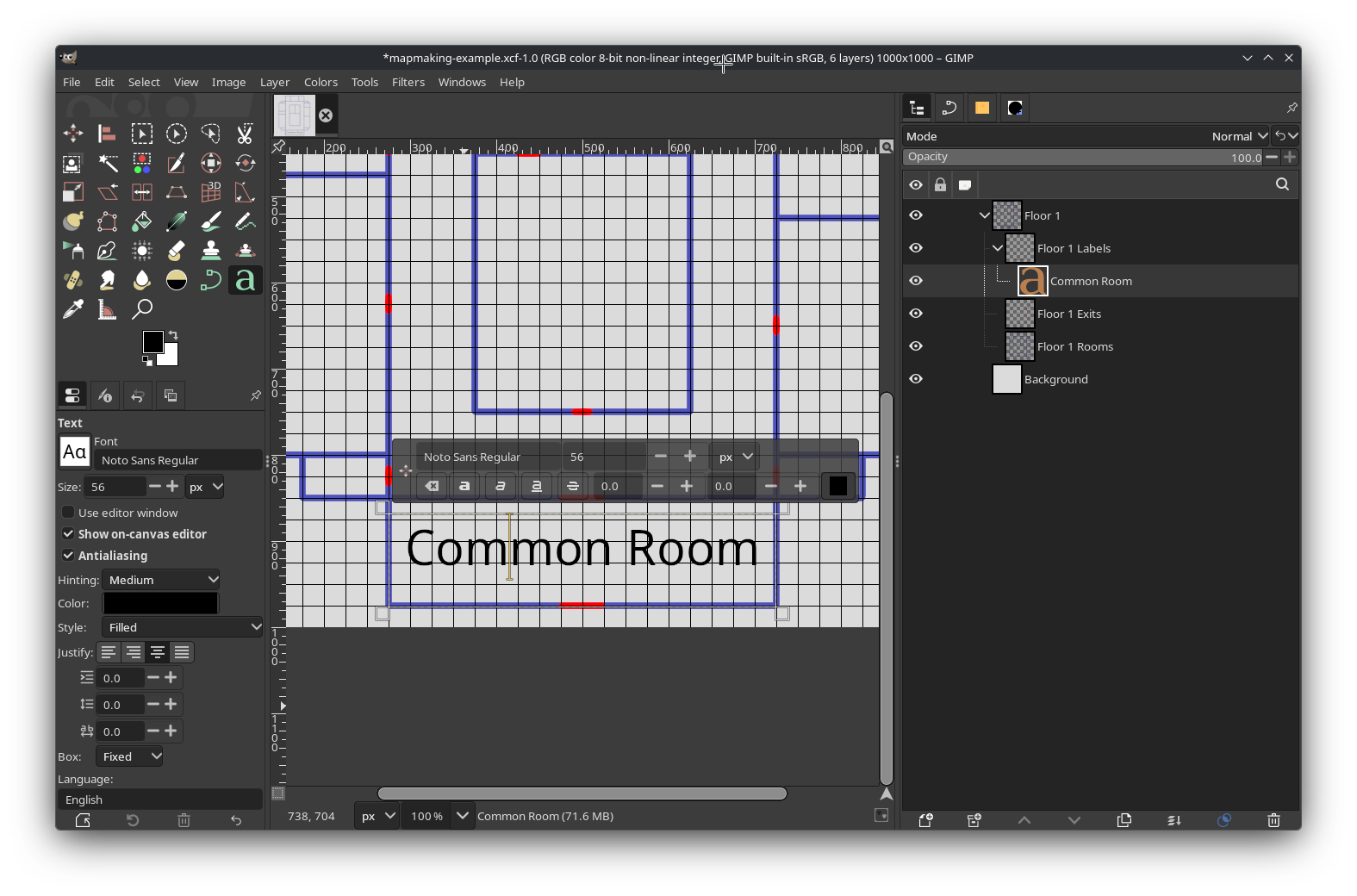
Task: Lower layer one step down
Action: [1074, 820]
